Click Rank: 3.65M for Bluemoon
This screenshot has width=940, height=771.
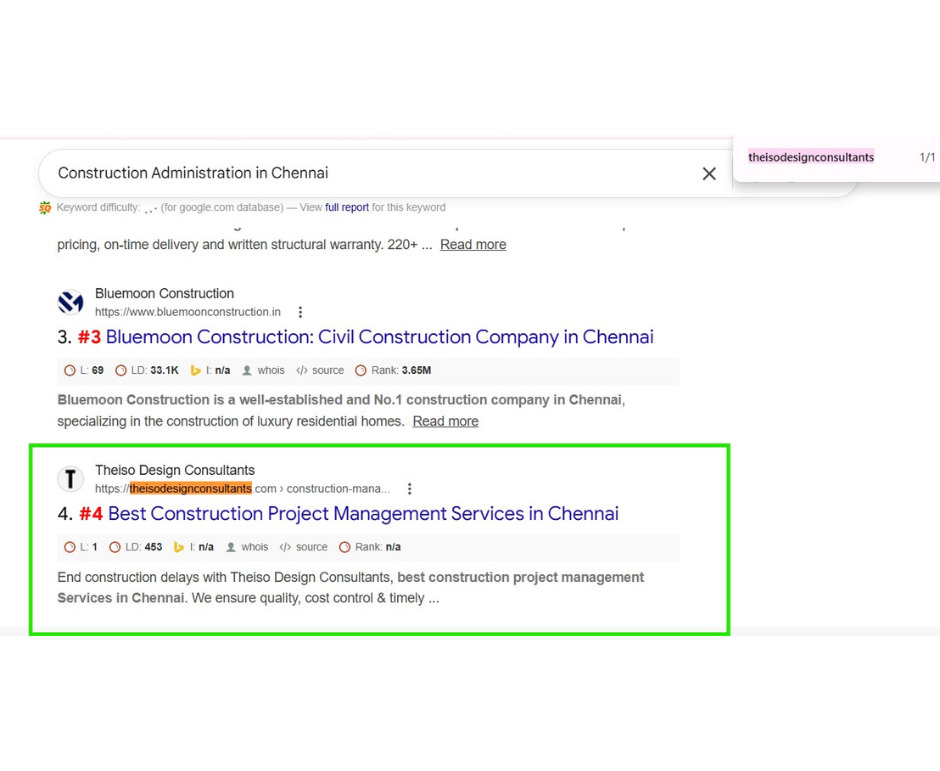click(x=393, y=371)
